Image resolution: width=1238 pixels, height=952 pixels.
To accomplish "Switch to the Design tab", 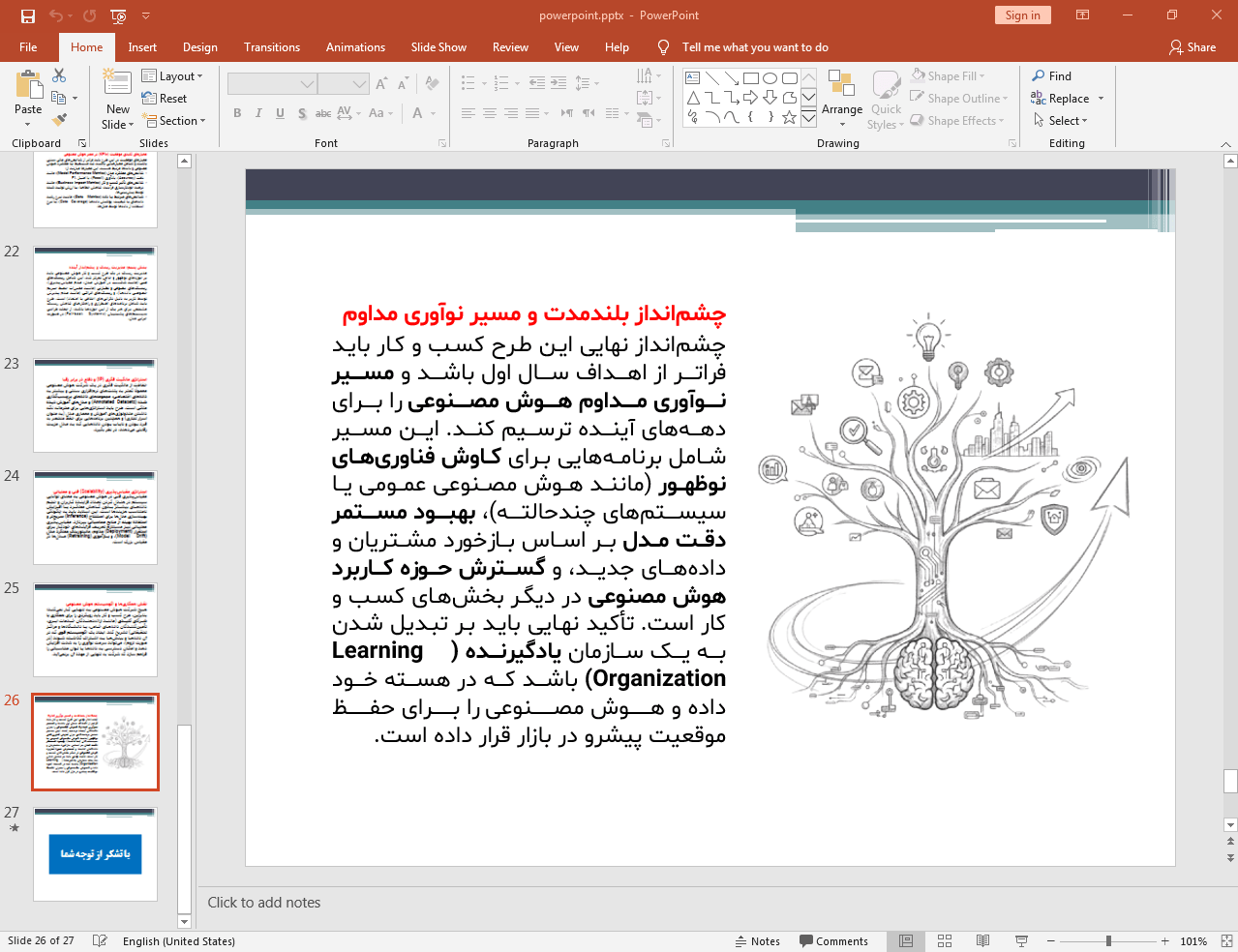I will (x=199, y=47).
